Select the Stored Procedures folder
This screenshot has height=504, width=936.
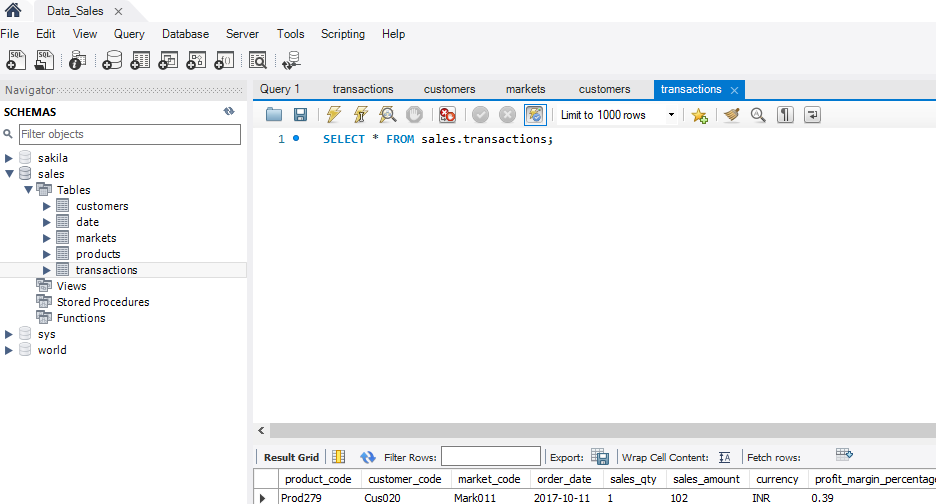click(103, 302)
